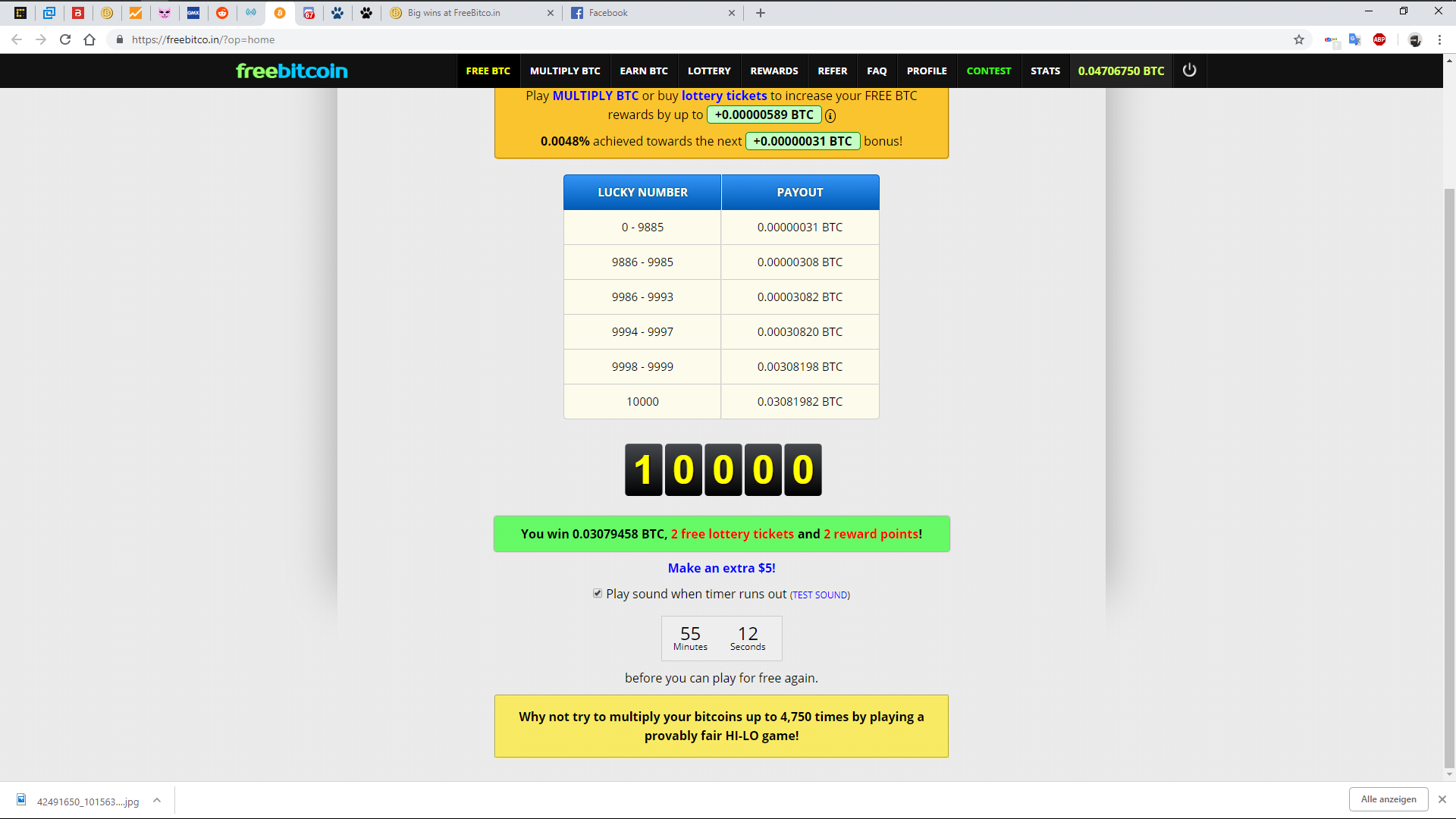Open the pinned gold bitcoin coin tab
The height and width of the screenshot is (819, 1456).
107,13
